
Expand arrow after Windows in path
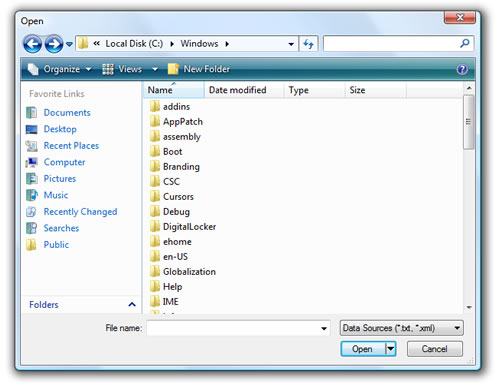pos(227,44)
